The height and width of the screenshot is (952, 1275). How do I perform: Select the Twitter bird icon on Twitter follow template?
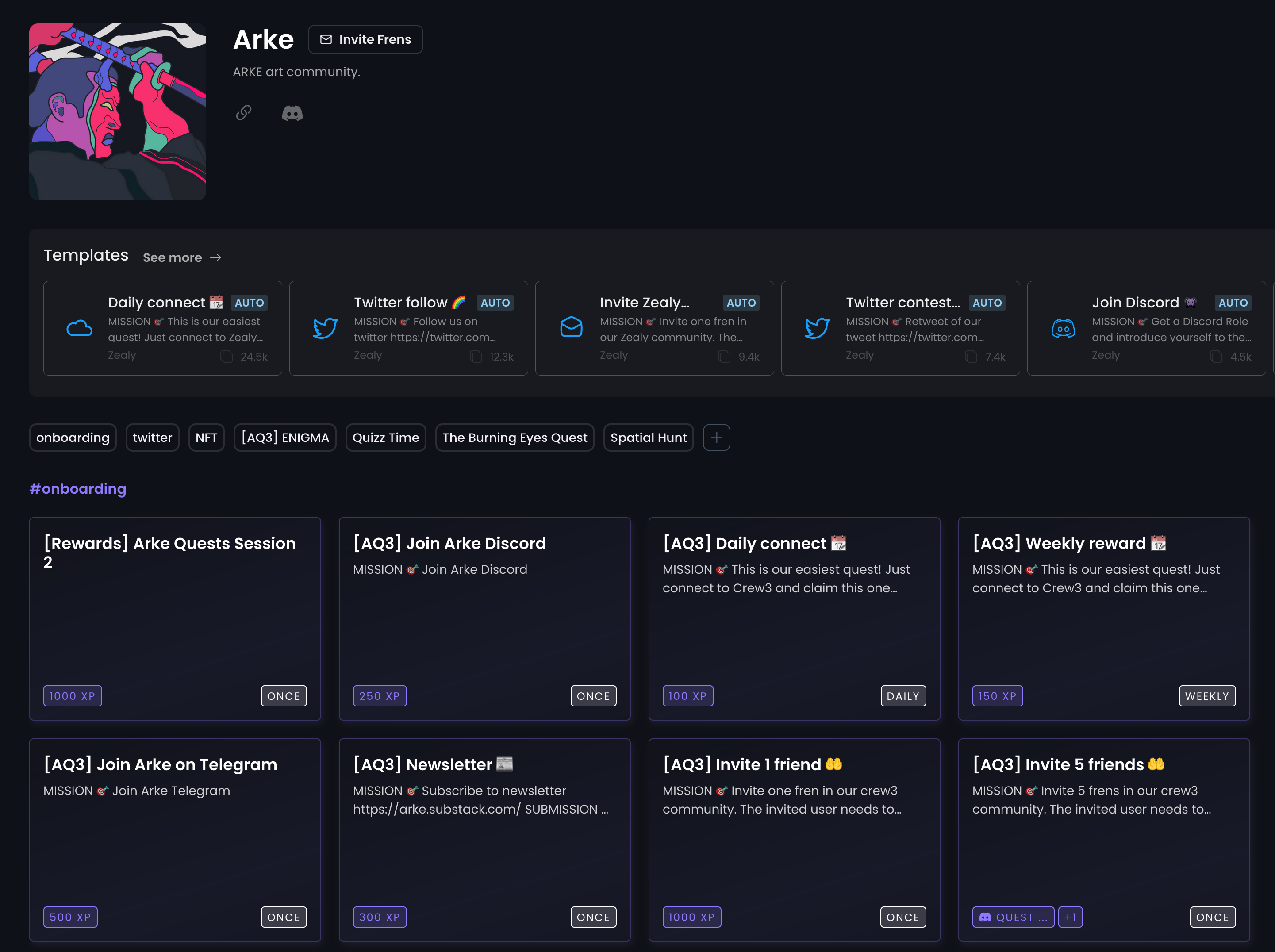[325, 329]
